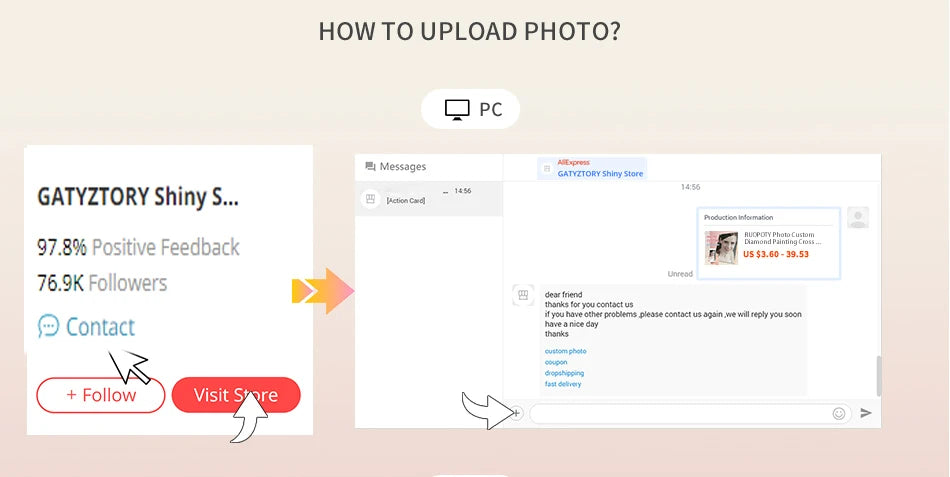Click the plus attachment icon by message box

pos(516,413)
